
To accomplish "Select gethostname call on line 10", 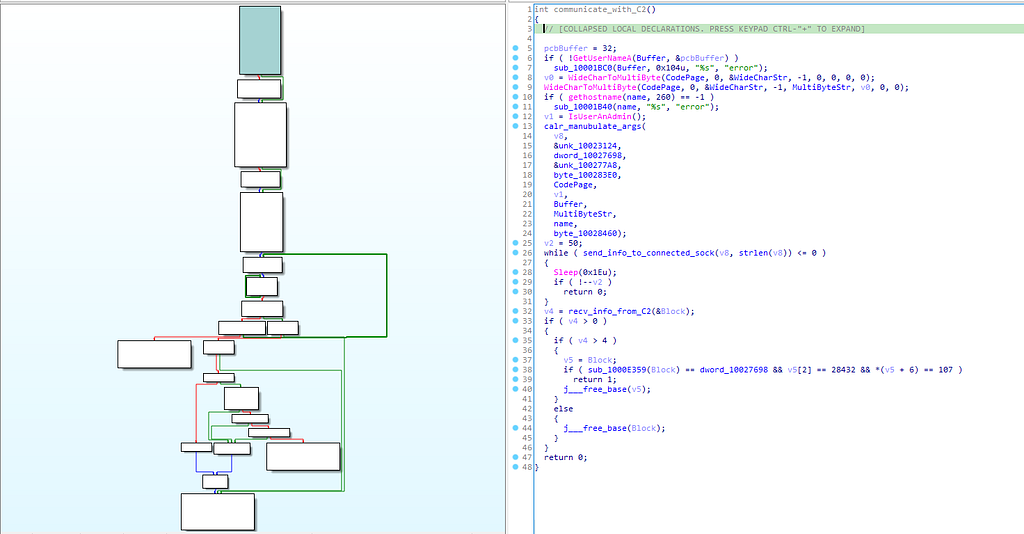I will tap(592, 97).
